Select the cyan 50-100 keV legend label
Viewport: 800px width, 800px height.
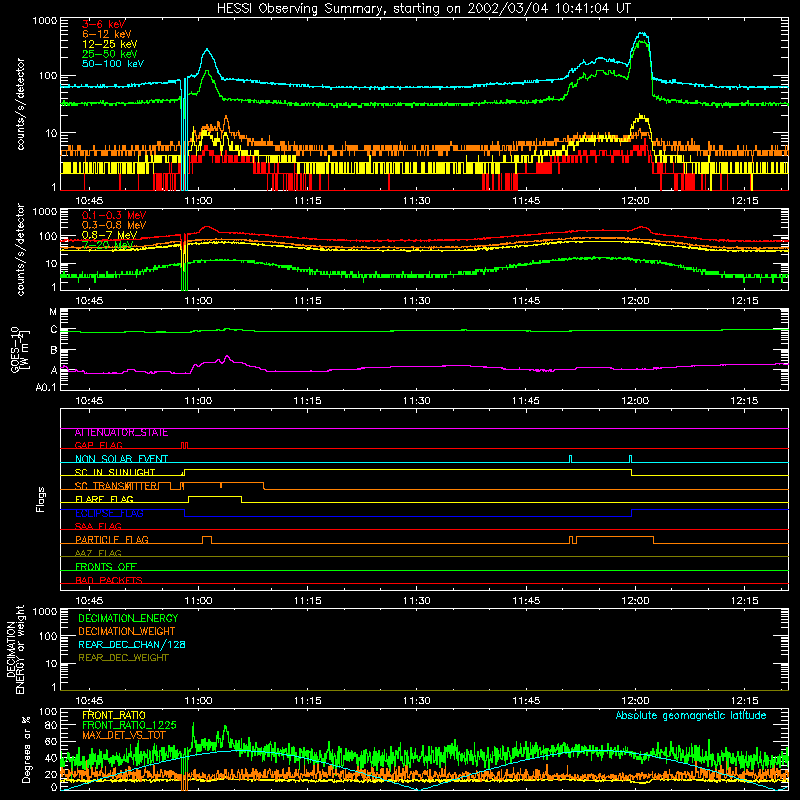[x=113, y=64]
